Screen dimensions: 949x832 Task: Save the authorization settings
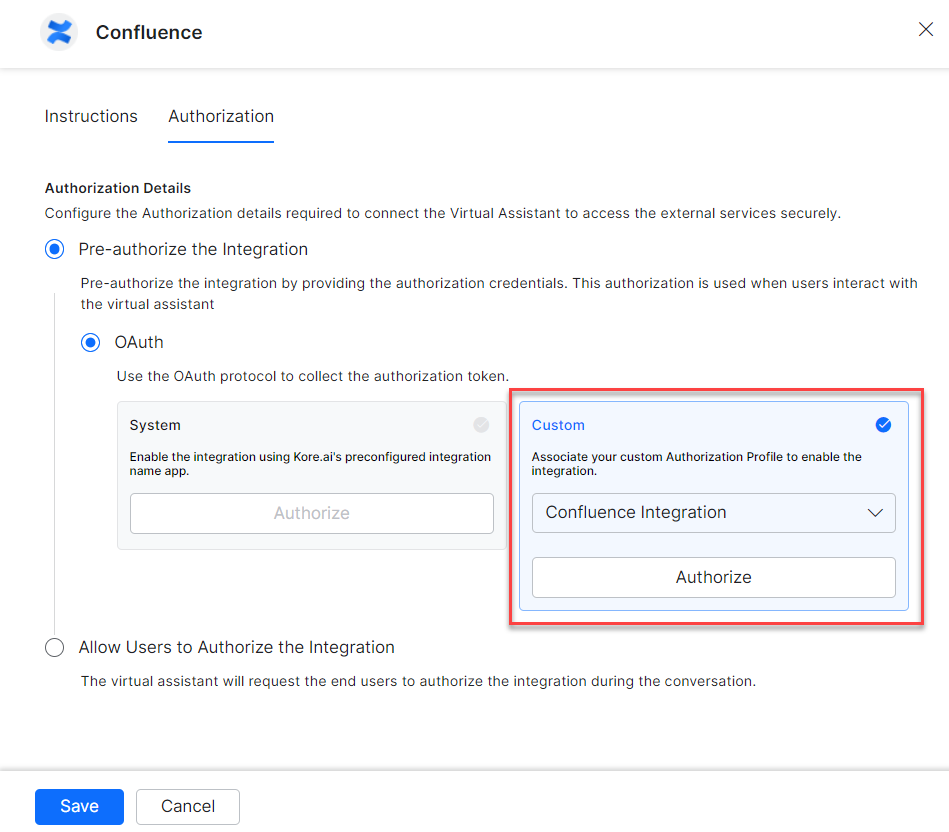click(x=79, y=806)
